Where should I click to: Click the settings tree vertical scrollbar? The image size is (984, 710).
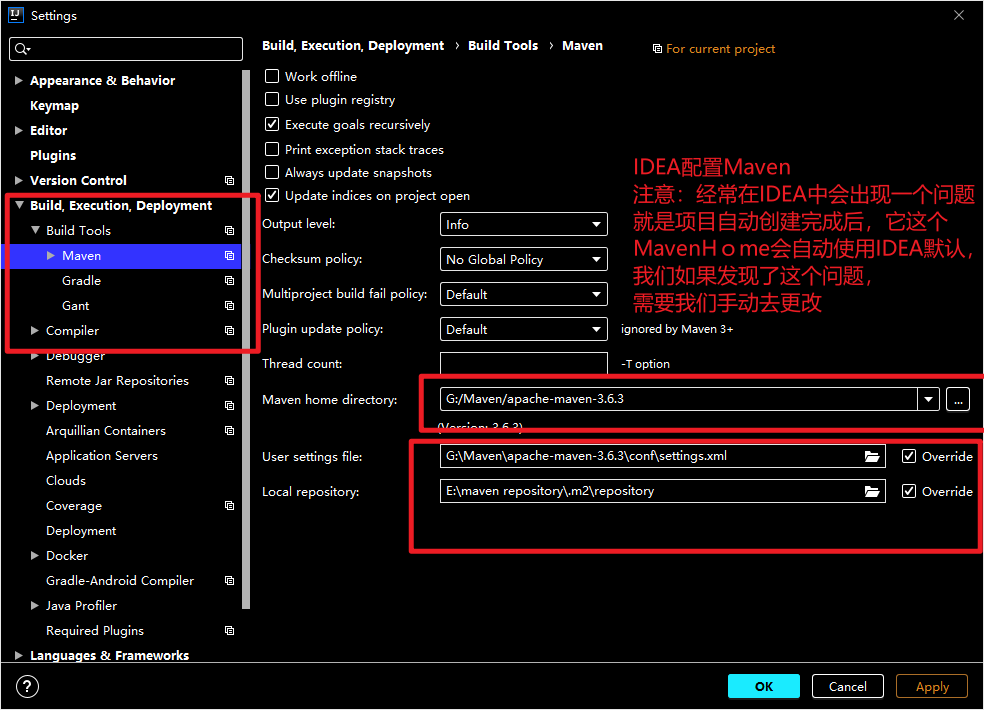tap(246, 339)
